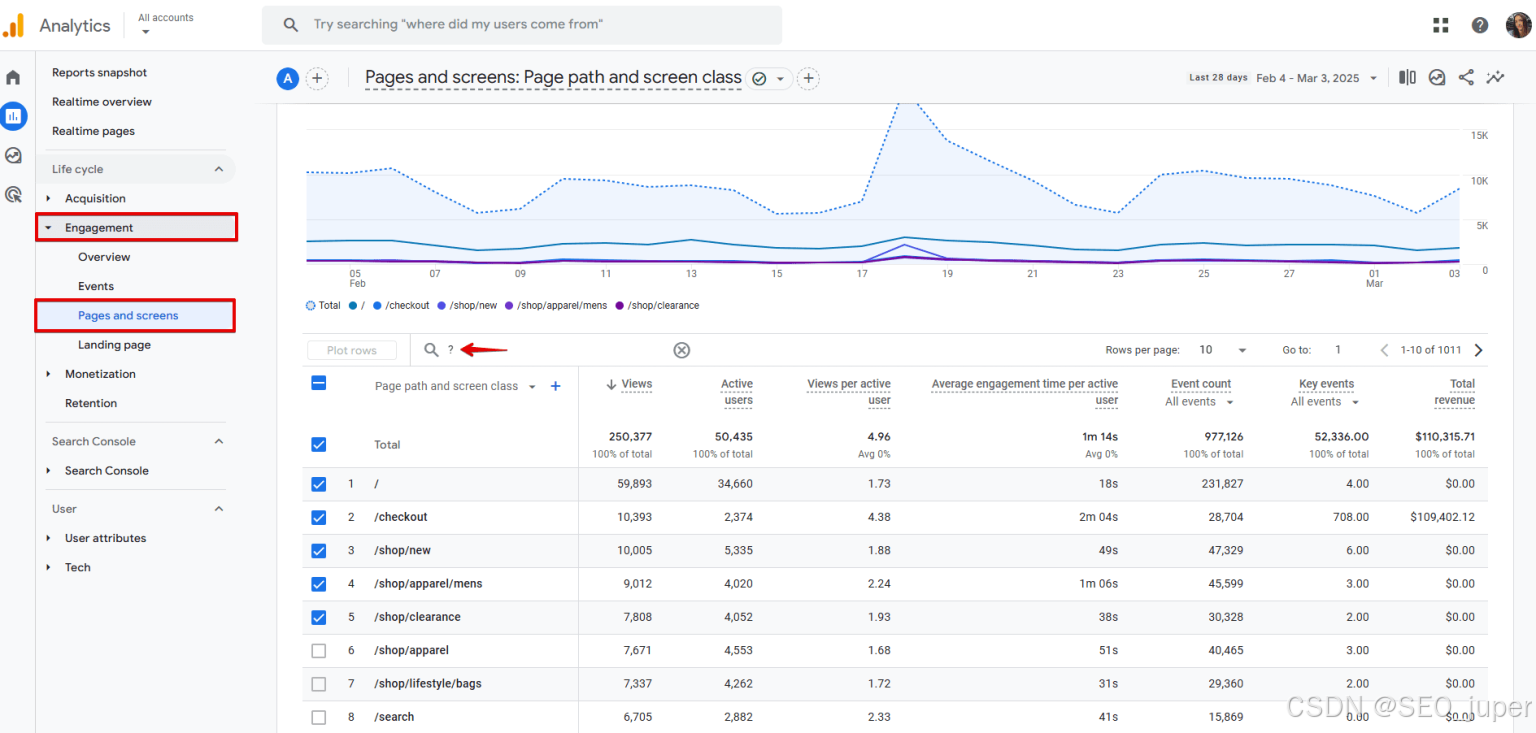Image resolution: width=1536 pixels, height=733 pixels.
Task: Open the user profile avatar
Action: (x=1518, y=25)
